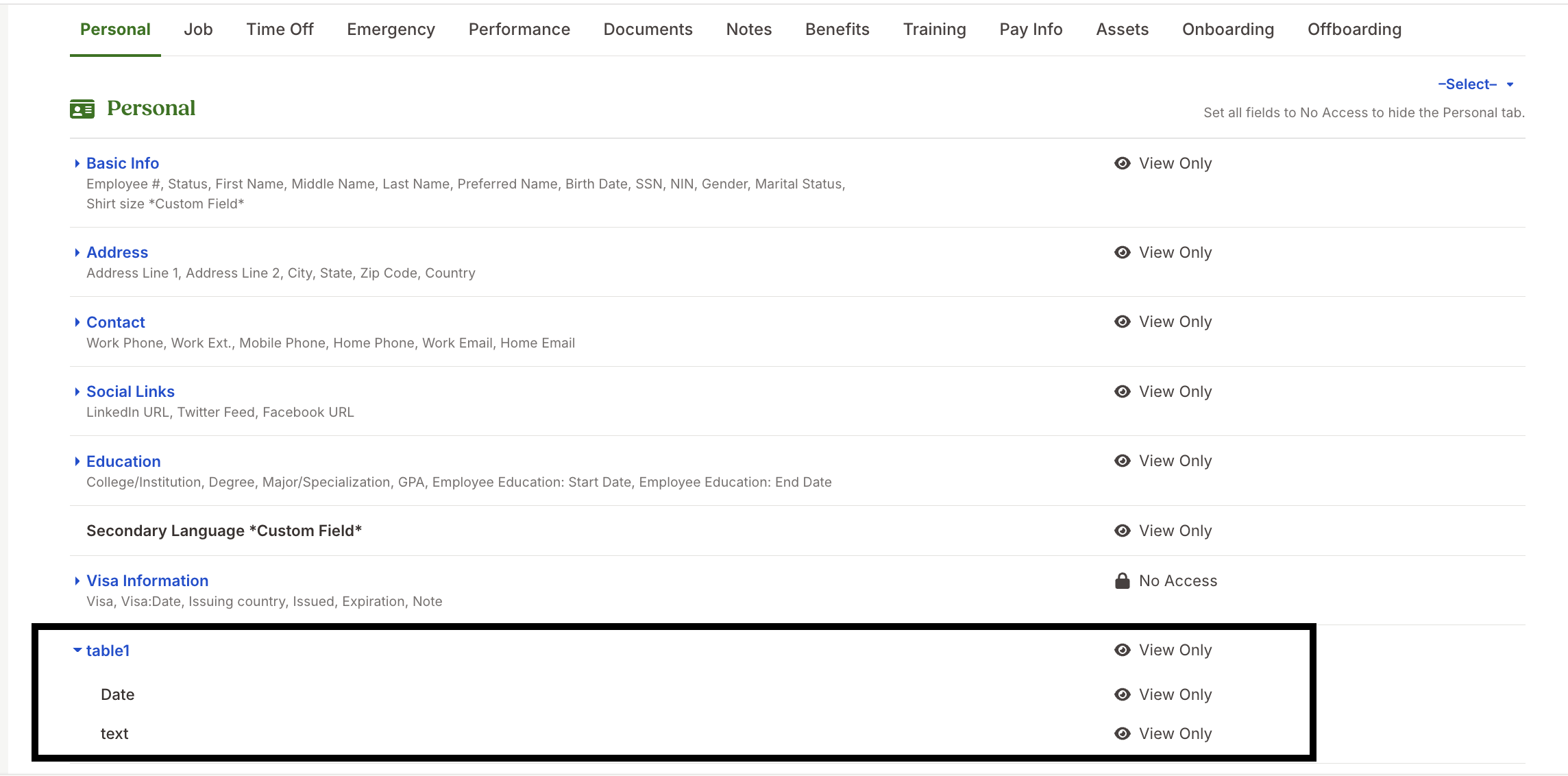This screenshot has width=1568, height=776.
Task: Toggle View Only access on Education section
Action: (x=1175, y=461)
